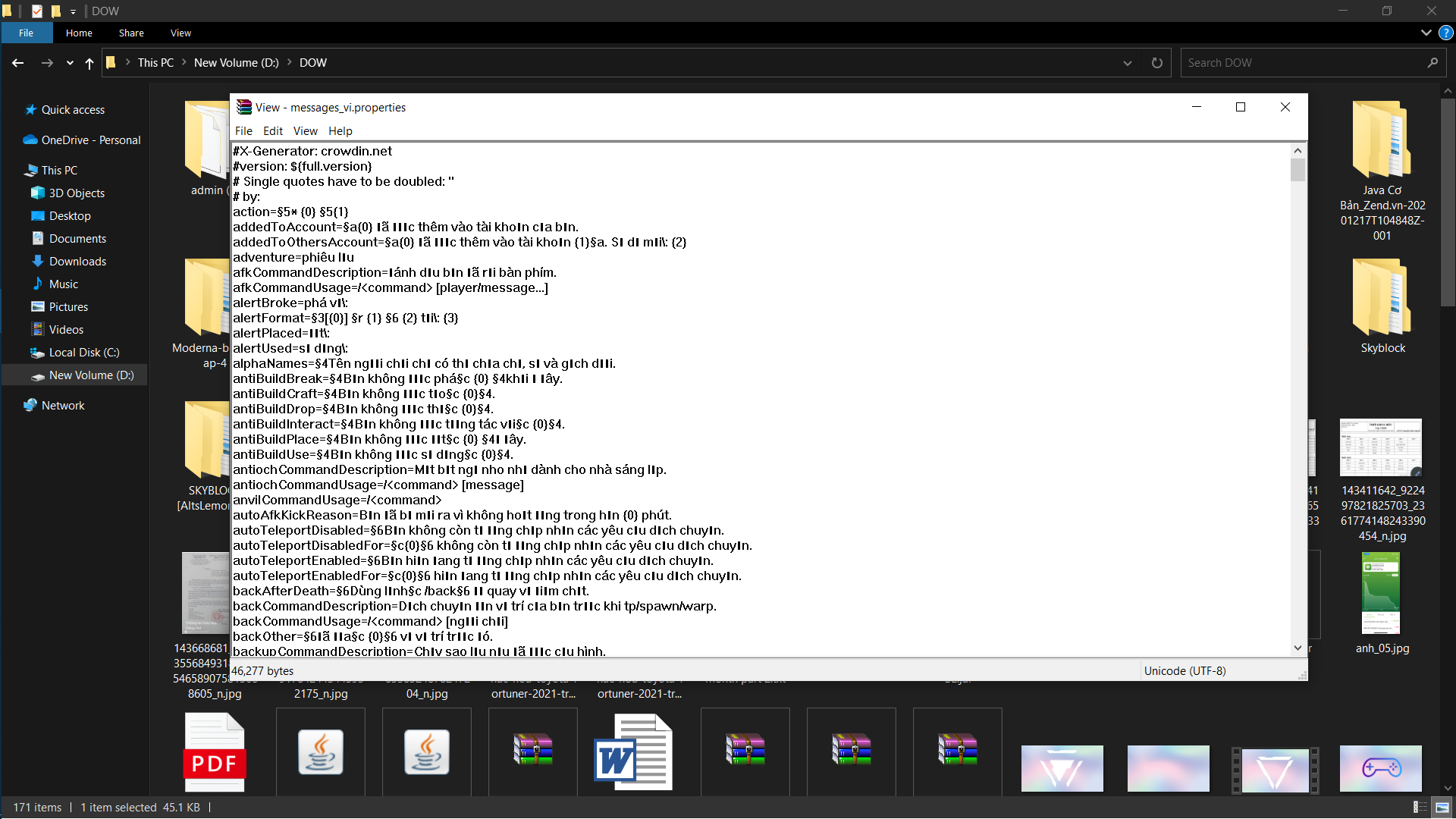This screenshot has height=819, width=1456.
Task: Collapse the Explorer ribbon chevron
Action: (x=1426, y=33)
